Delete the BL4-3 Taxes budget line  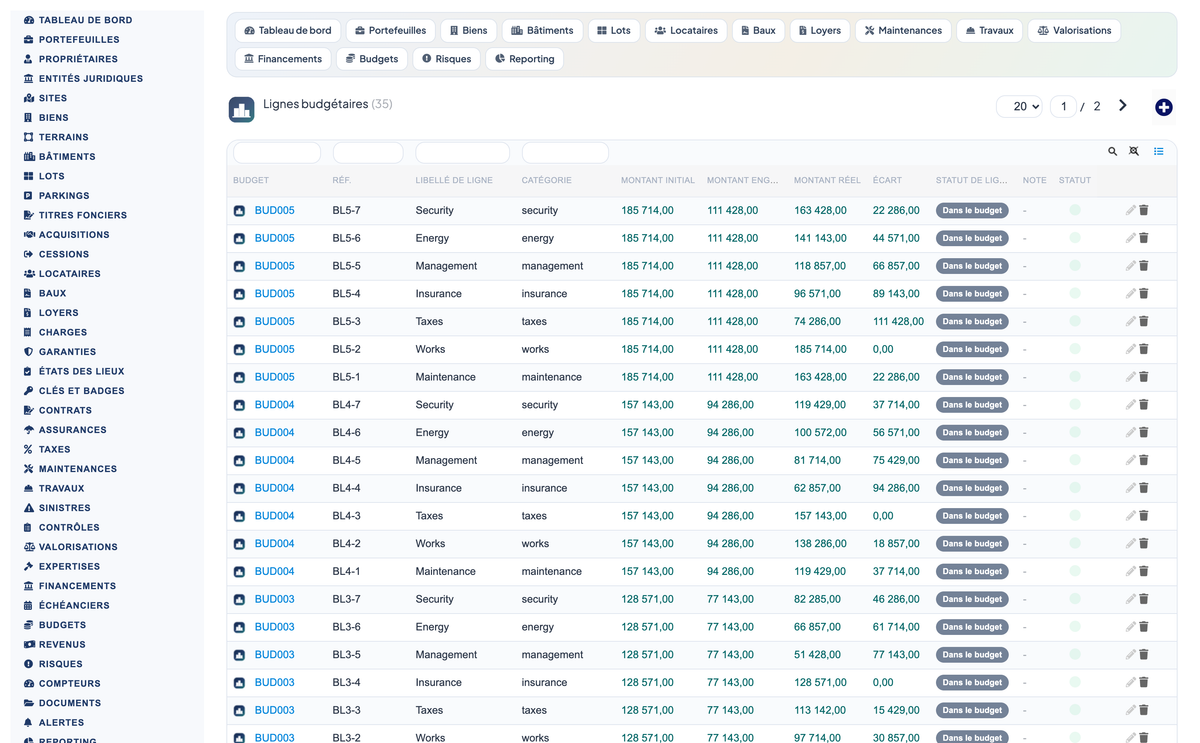tap(1144, 516)
